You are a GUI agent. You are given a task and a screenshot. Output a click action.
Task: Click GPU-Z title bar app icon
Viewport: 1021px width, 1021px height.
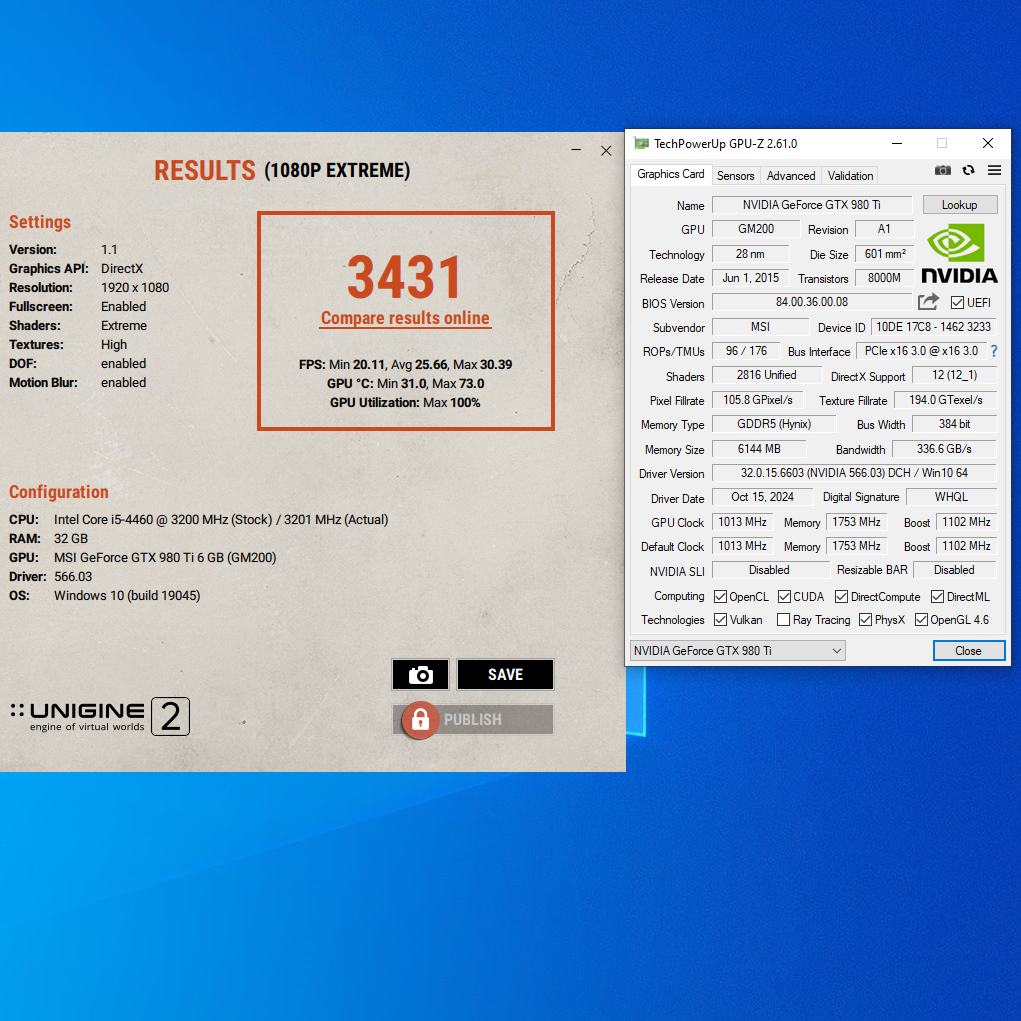[641, 143]
